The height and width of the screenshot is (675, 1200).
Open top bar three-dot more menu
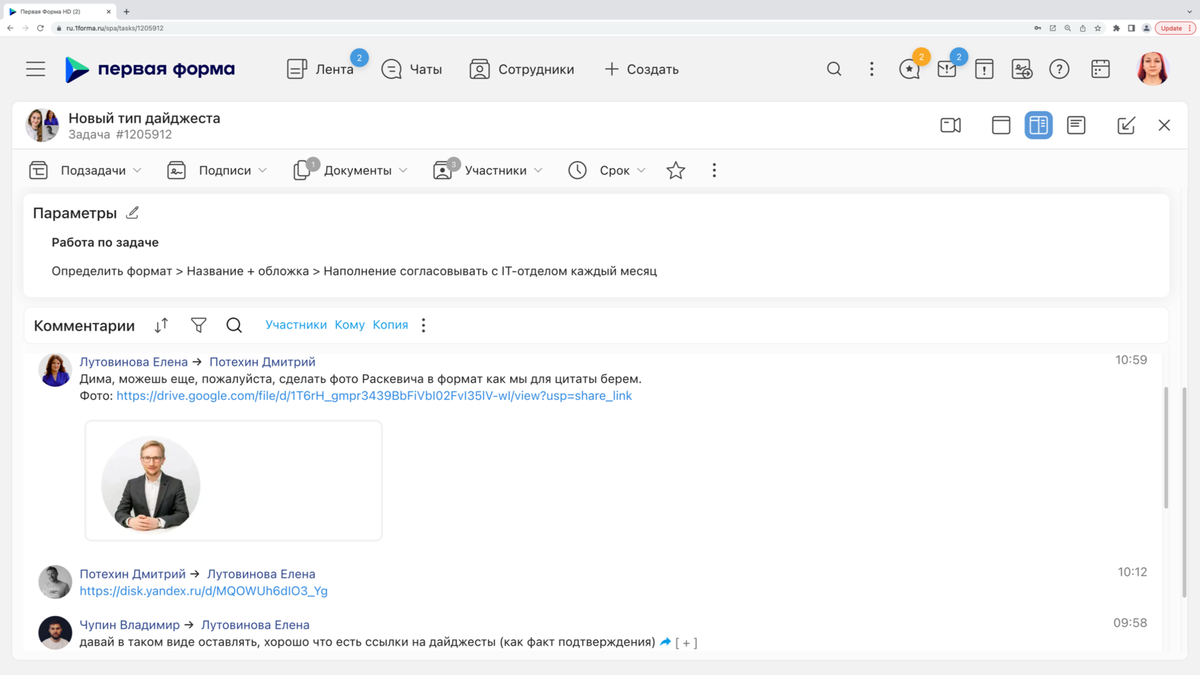tap(872, 69)
